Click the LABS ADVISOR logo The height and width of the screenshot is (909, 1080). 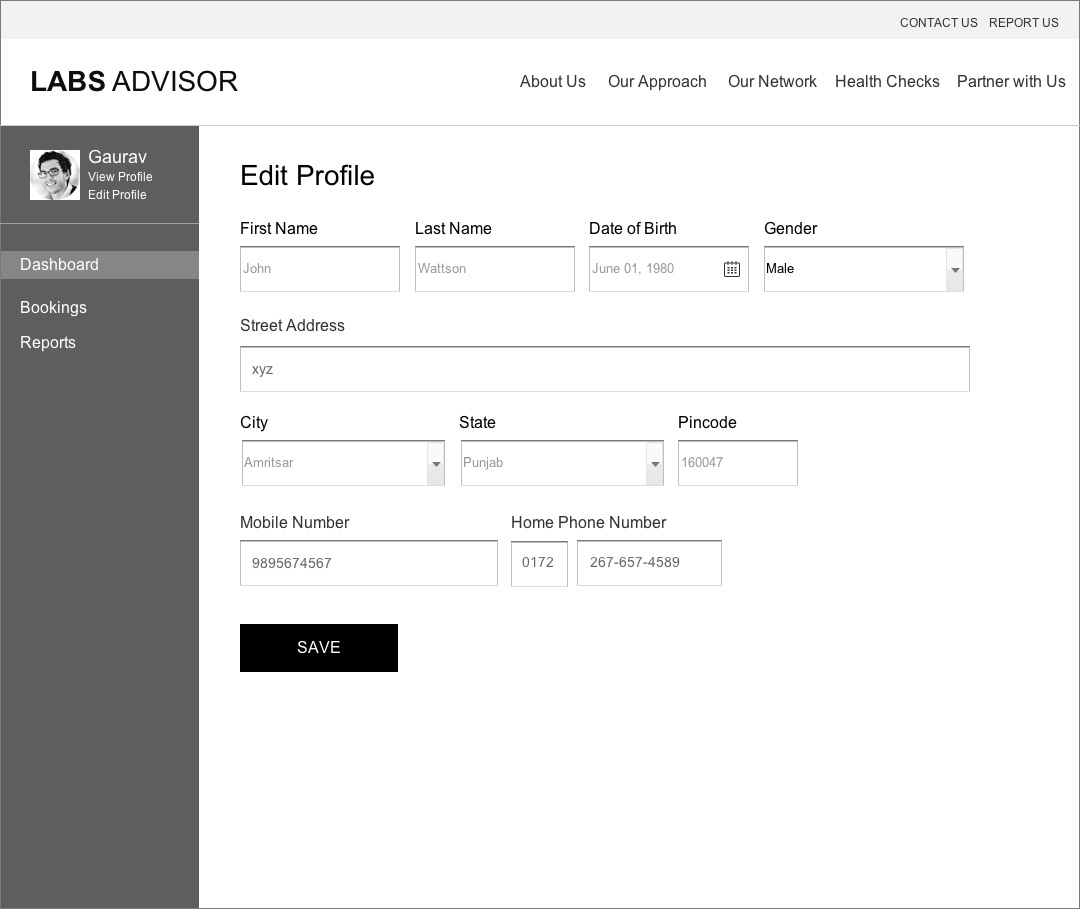coord(134,82)
